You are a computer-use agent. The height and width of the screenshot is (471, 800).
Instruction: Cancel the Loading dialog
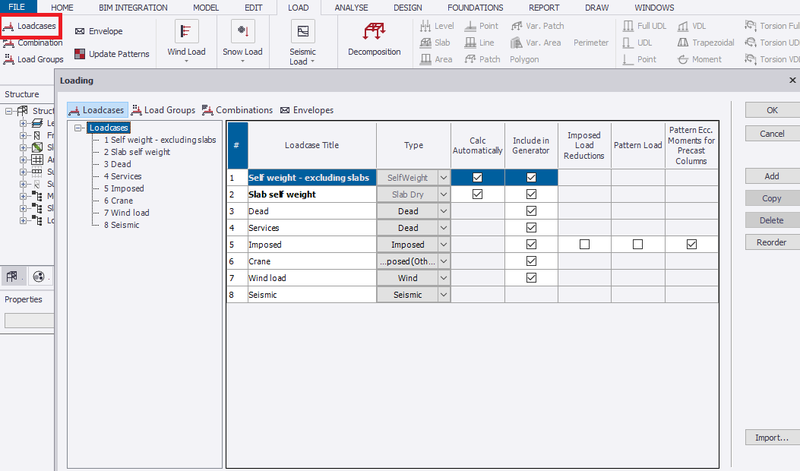[x=772, y=134]
